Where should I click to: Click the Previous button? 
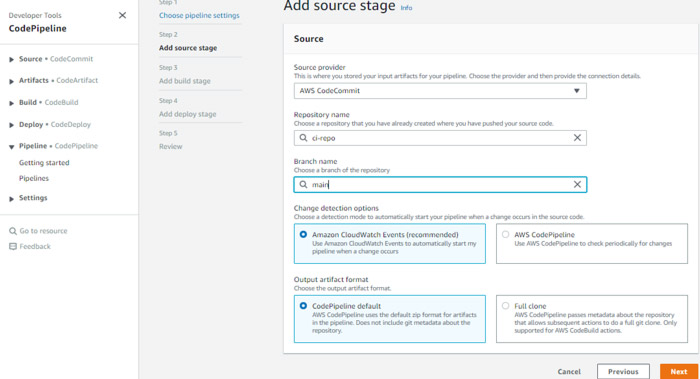tap(623, 371)
